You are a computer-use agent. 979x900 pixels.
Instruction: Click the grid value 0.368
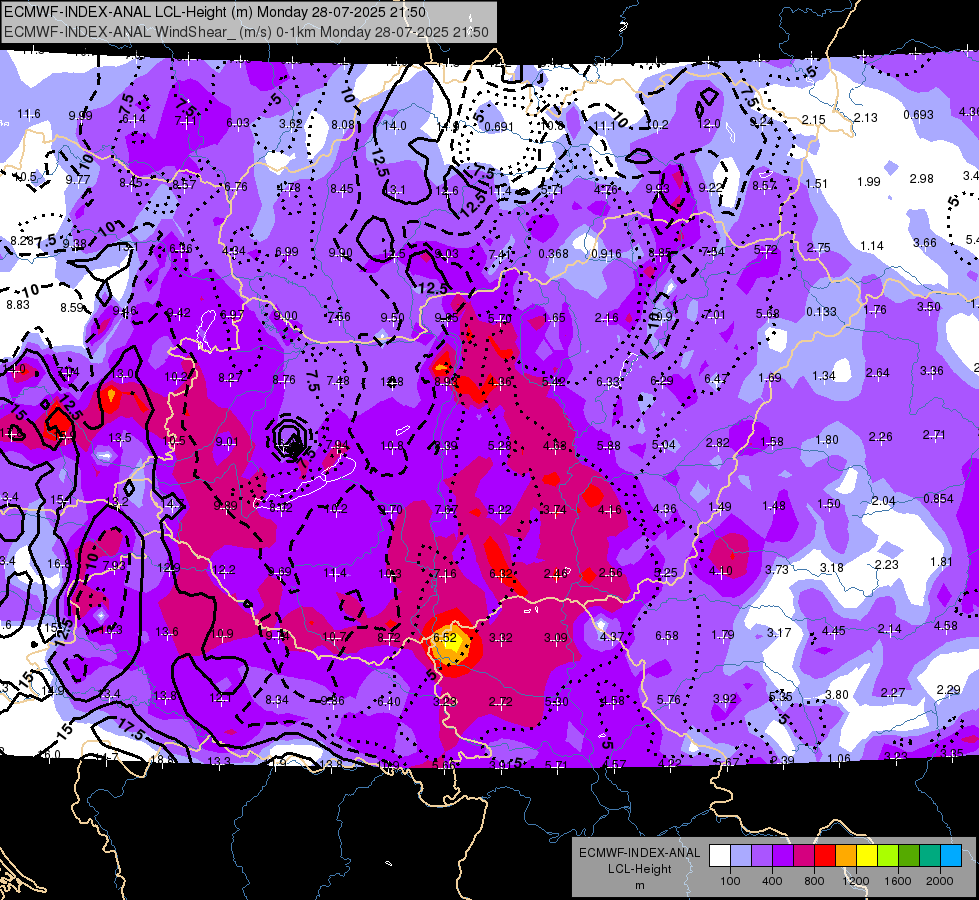coord(553,254)
